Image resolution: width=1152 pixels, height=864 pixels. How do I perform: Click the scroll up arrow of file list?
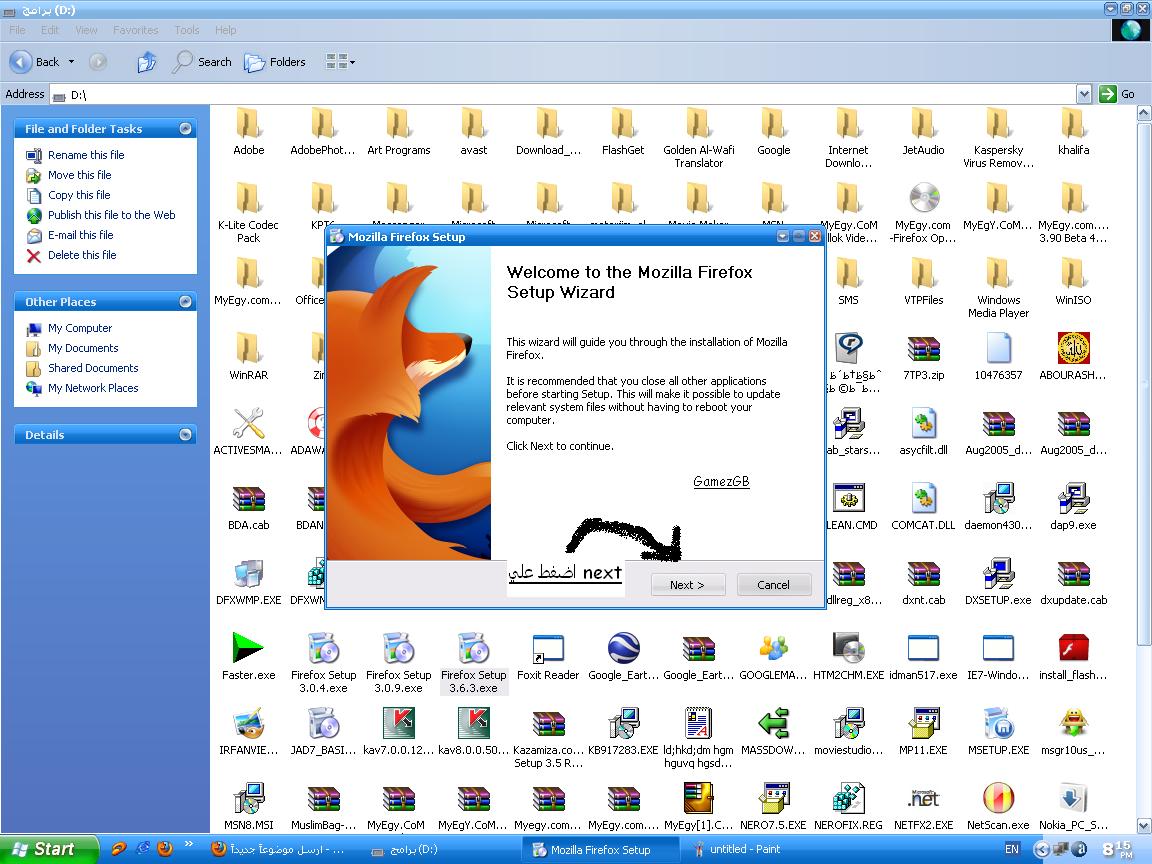(x=1144, y=113)
